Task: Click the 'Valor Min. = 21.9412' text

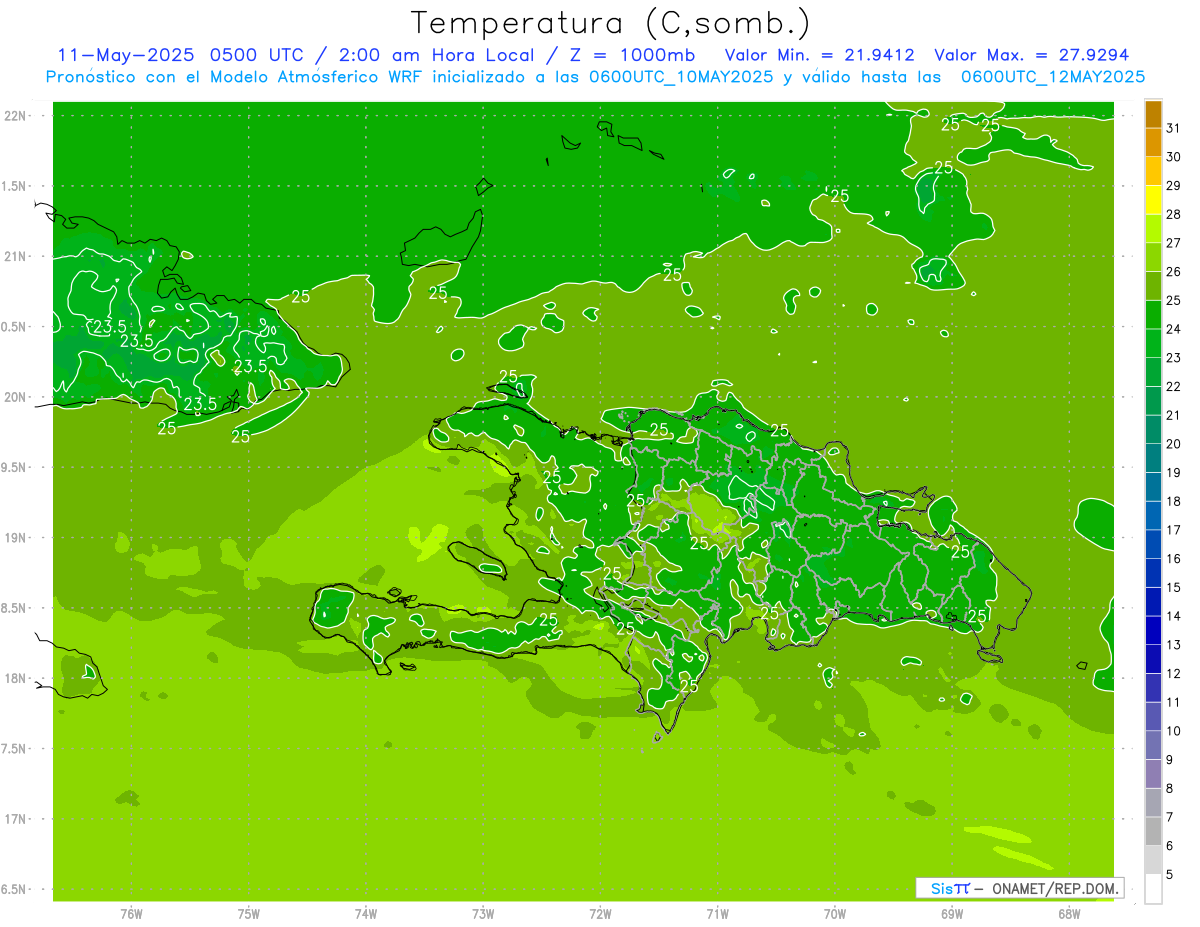Action: [x=820, y=55]
